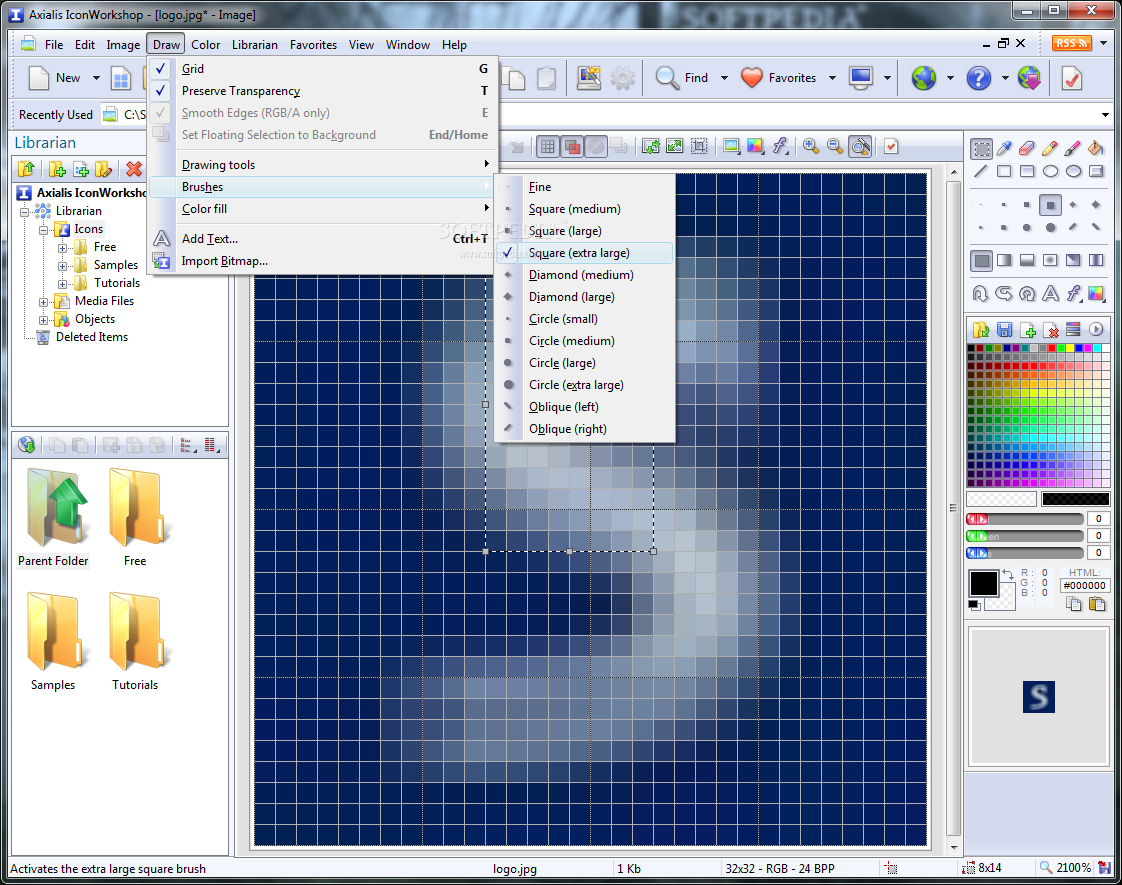Select the Pencil tool
The width and height of the screenshot is (1122, 885).
click(x=1050, y=148)
